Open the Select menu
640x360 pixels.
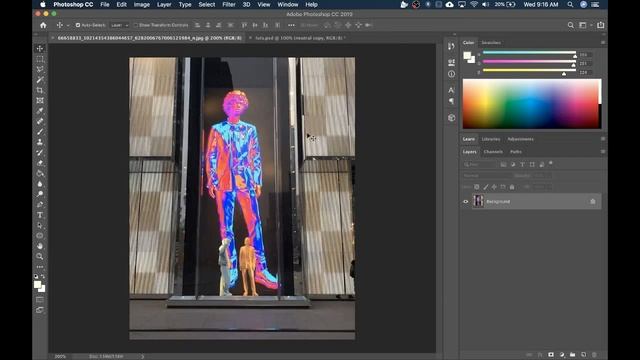207,4
